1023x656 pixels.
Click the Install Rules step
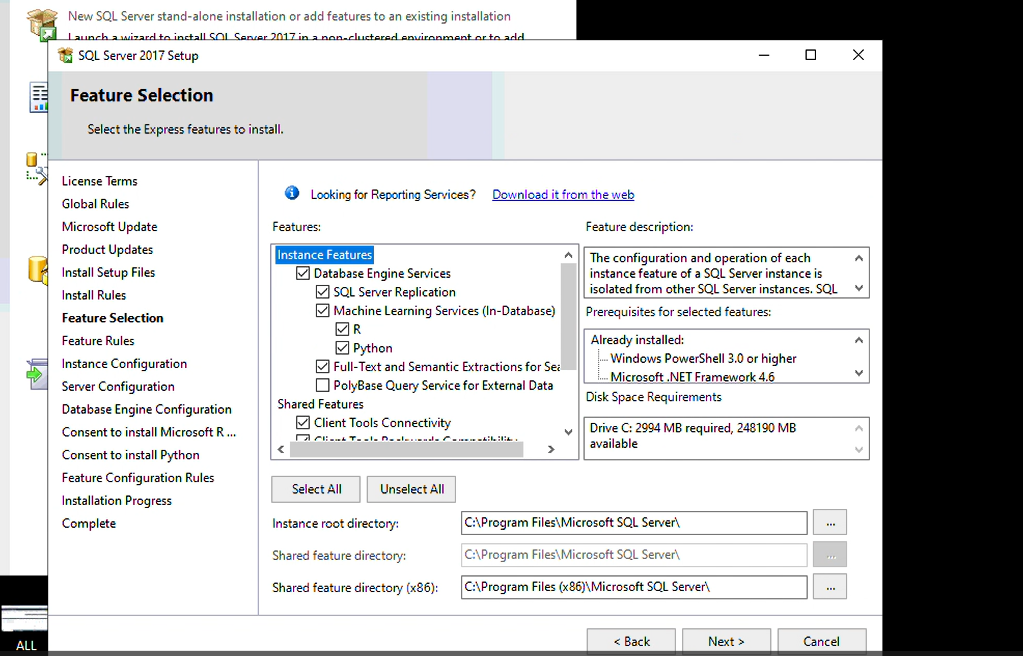point(94,295)
